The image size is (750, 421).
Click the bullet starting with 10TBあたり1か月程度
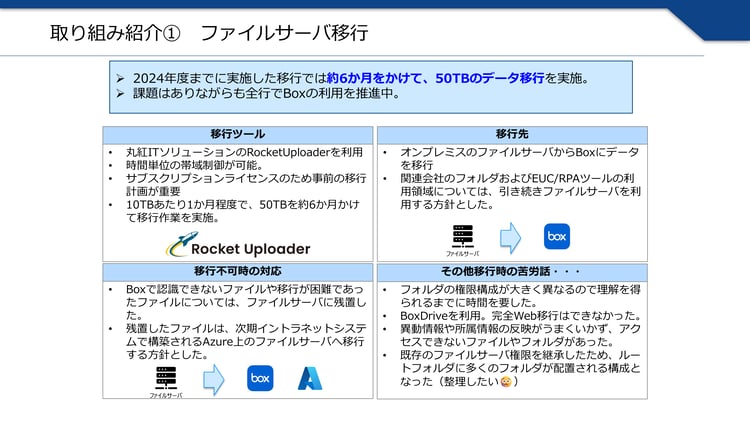tap(243, 211)
